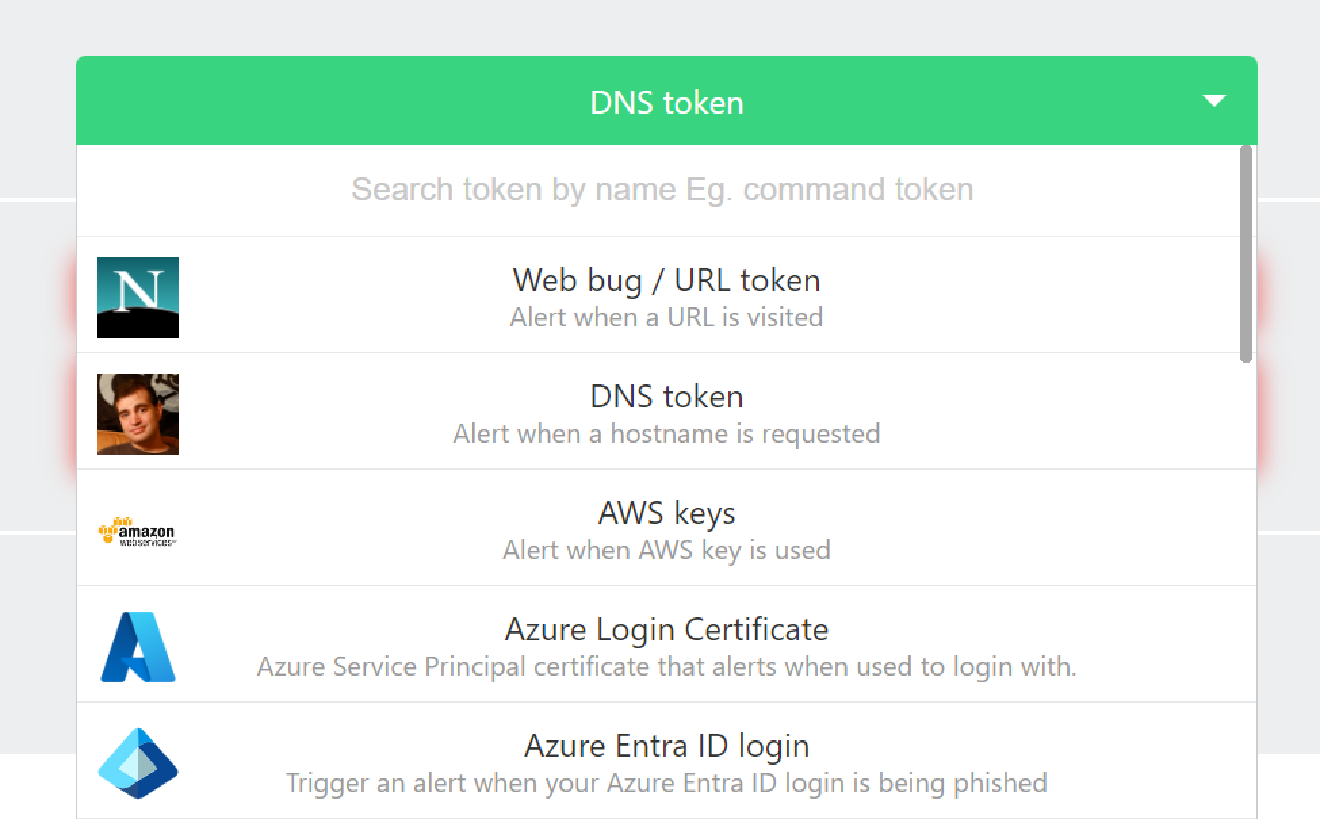Click 'Alert when AWS key is used' text
The image size is (1320, 819).
point(666,550)
